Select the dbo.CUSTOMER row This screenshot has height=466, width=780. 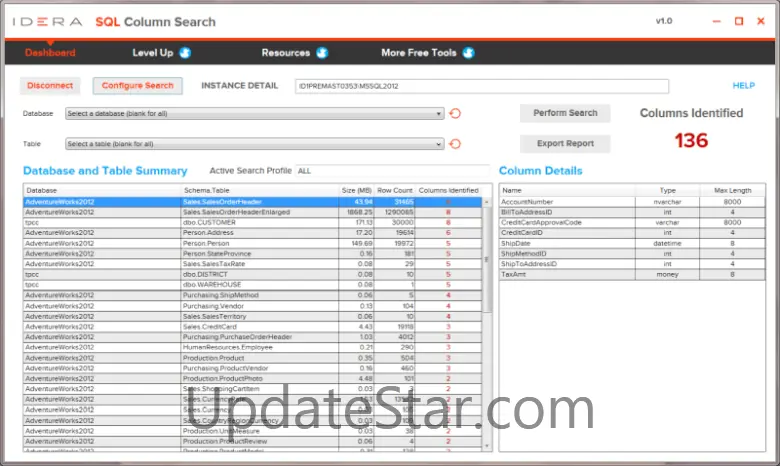(253, 222)
